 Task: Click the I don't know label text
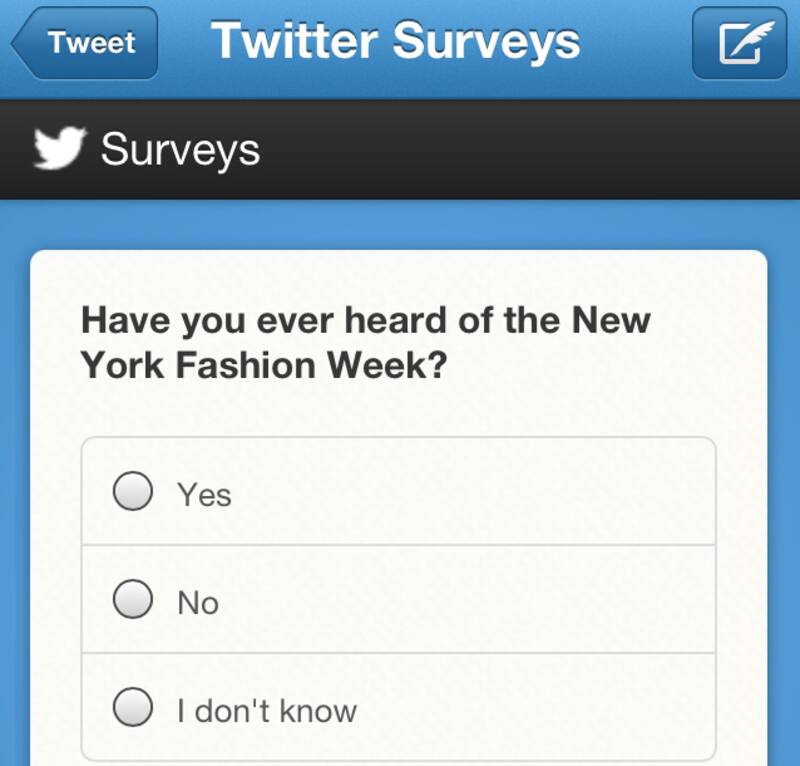coord(267,710)
